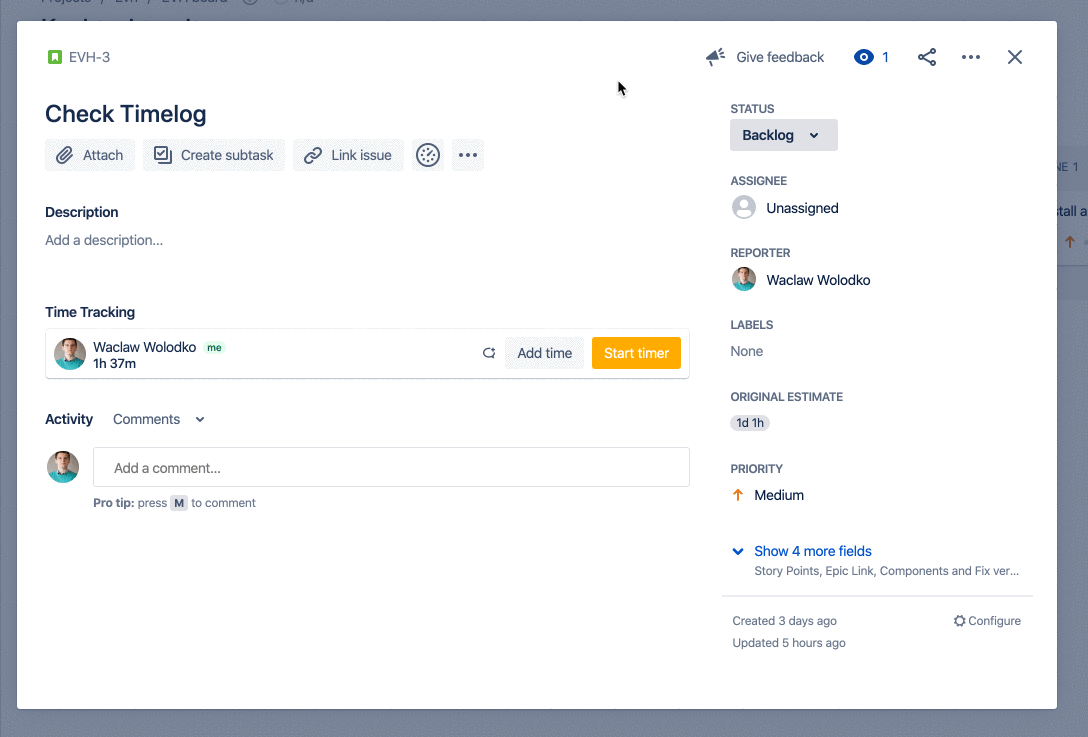Click Attach to add a file
This screenshot has height=737, width=1088.
click(90, 155)
